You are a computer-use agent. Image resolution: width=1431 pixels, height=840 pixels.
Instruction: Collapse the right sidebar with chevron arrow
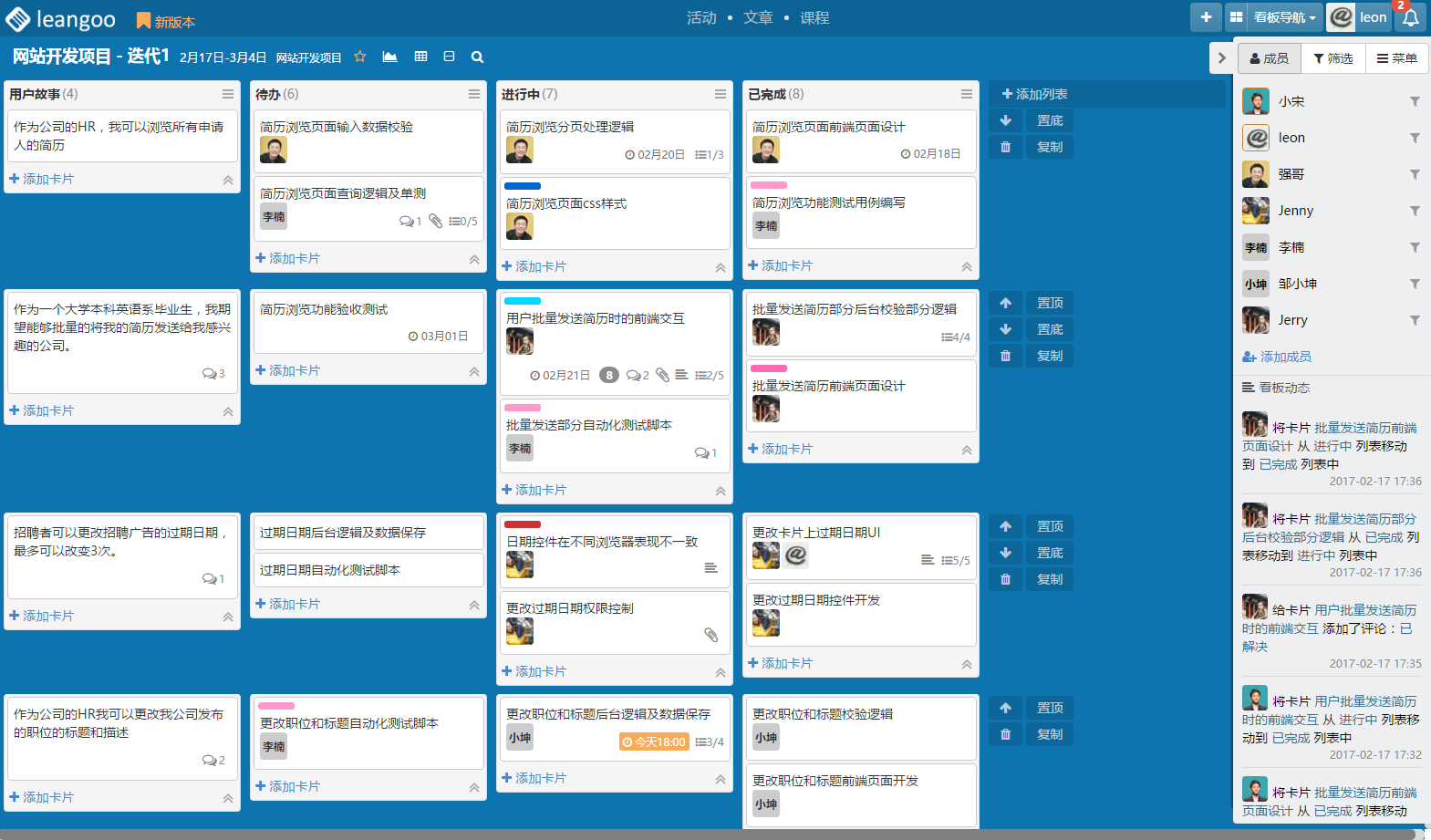coord(1221,58)
